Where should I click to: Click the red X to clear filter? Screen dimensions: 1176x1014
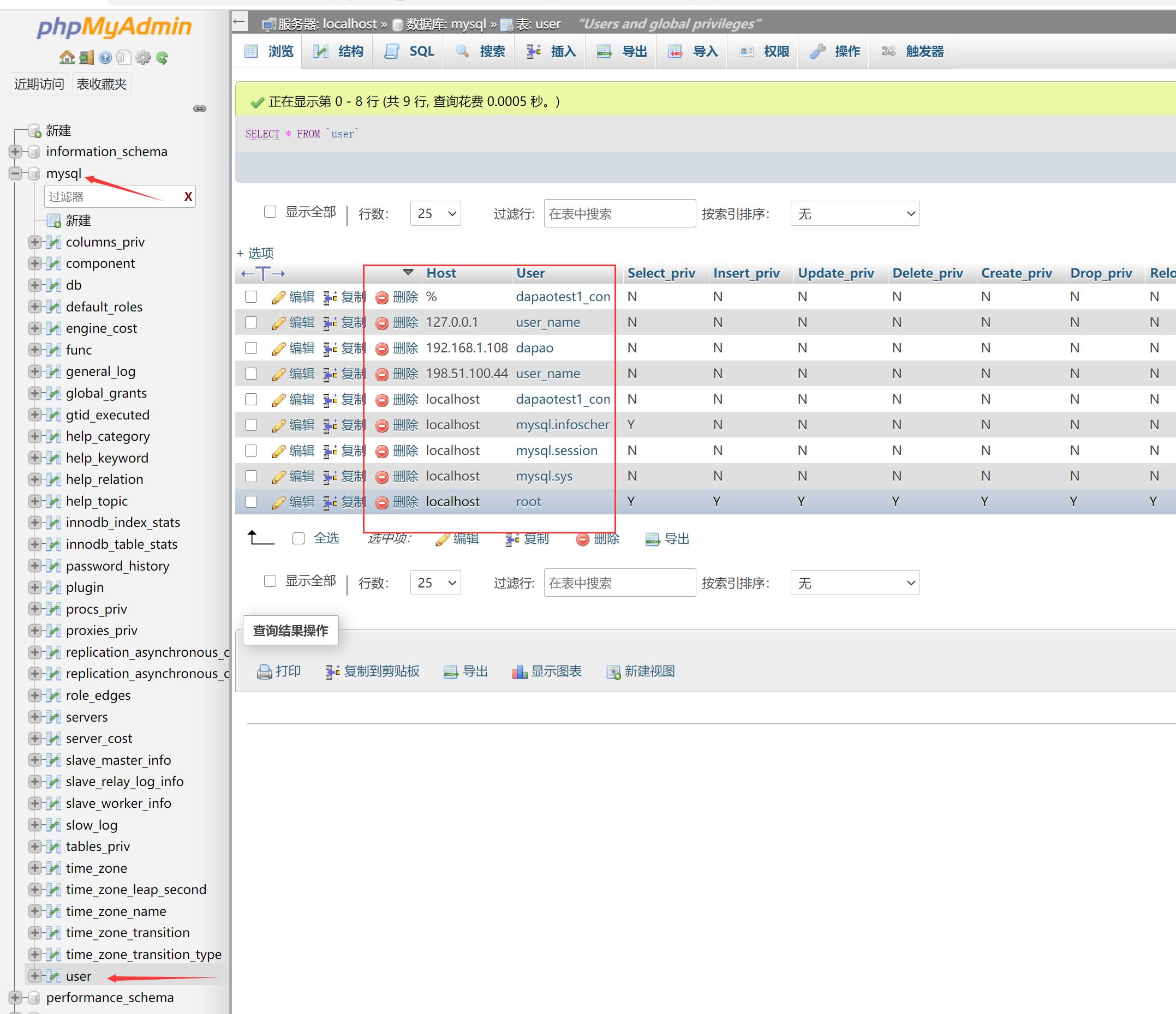point(188,197)
